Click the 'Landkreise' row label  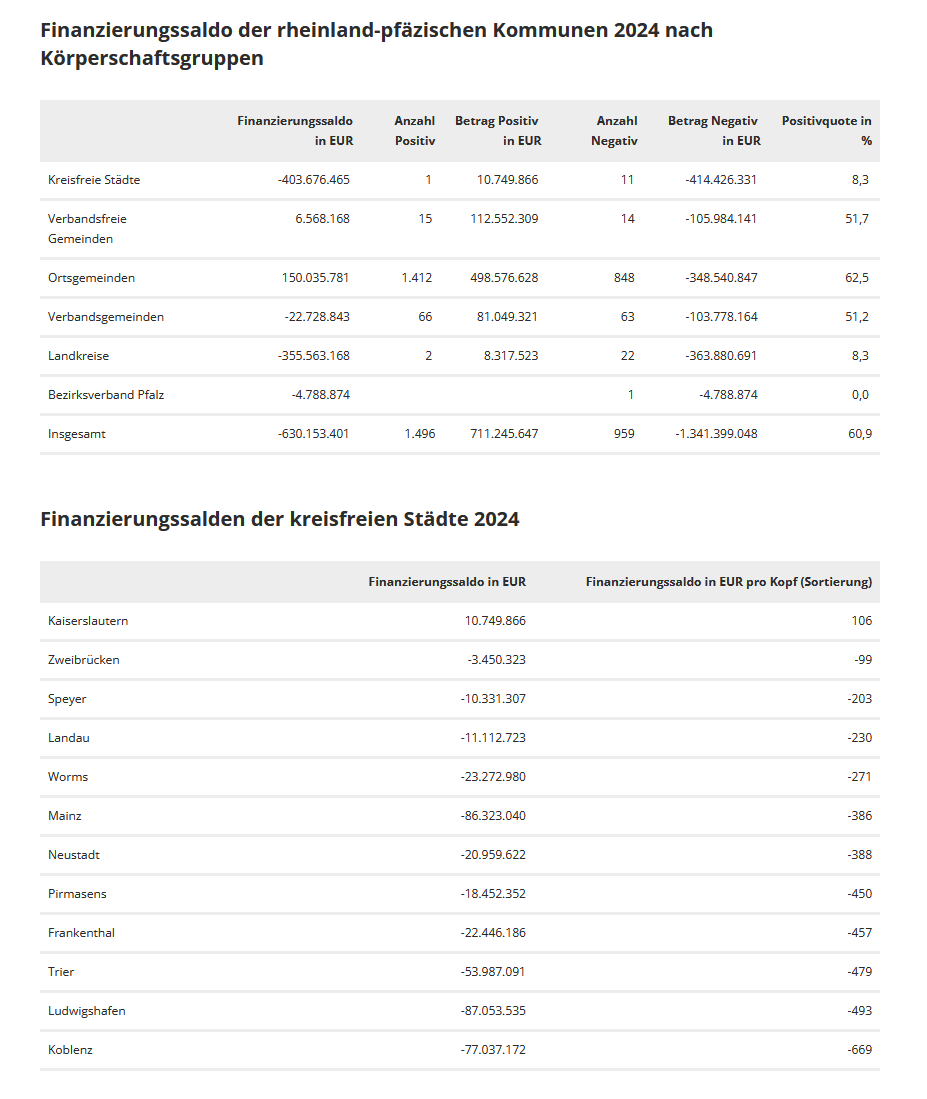pyautogui.click(x=78, y=356)
